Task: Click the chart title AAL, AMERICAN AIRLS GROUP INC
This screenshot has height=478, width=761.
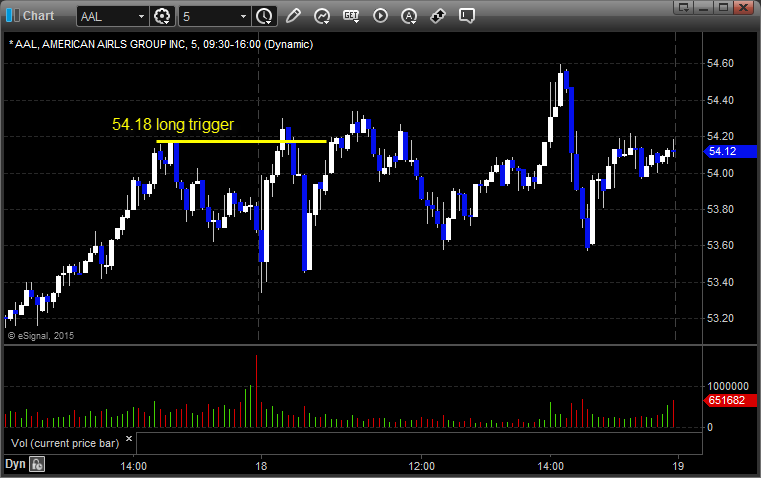Action: (x=100, y=44)
